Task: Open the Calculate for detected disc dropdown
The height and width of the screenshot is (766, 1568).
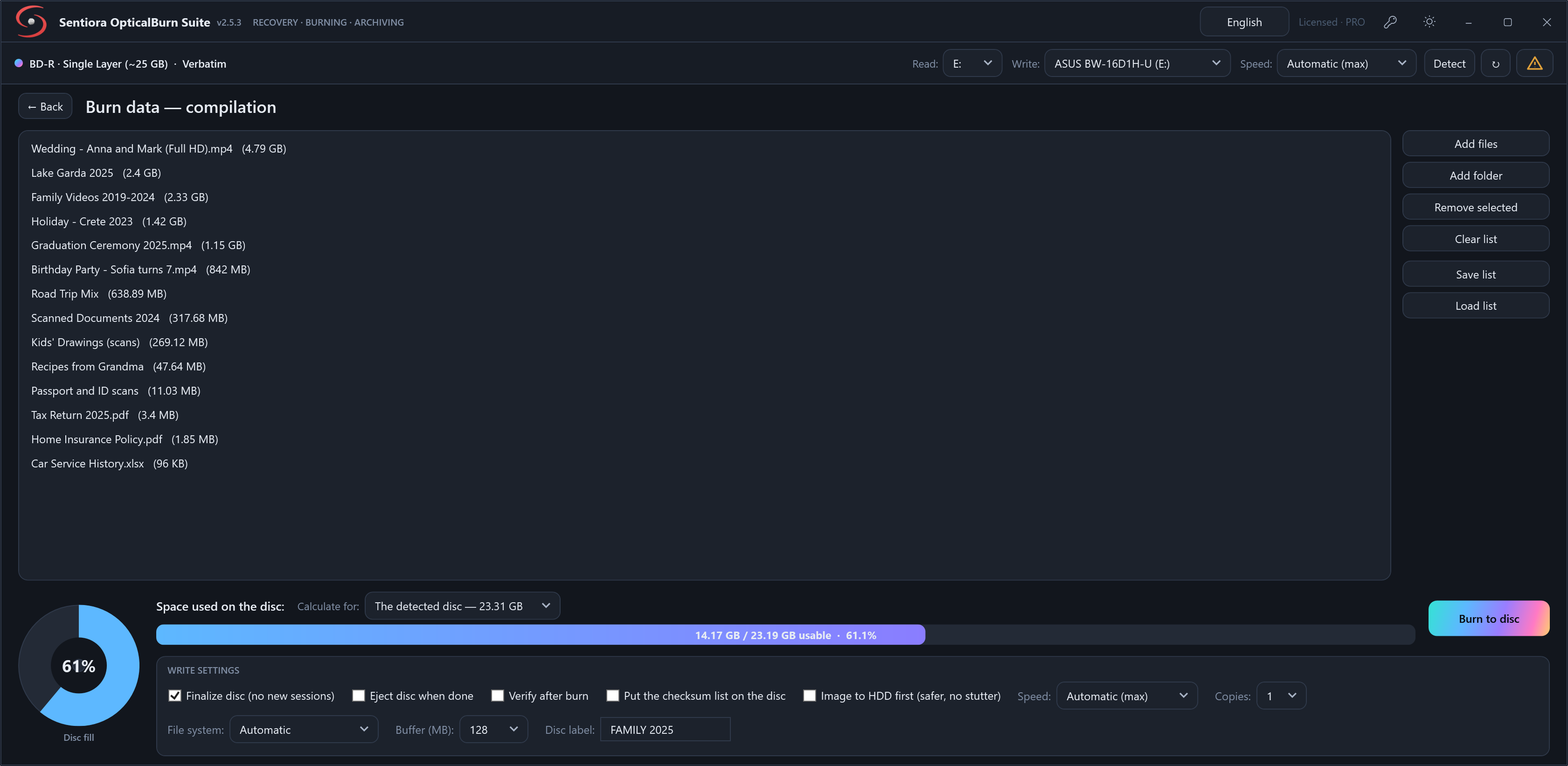Action: point(462,606)
